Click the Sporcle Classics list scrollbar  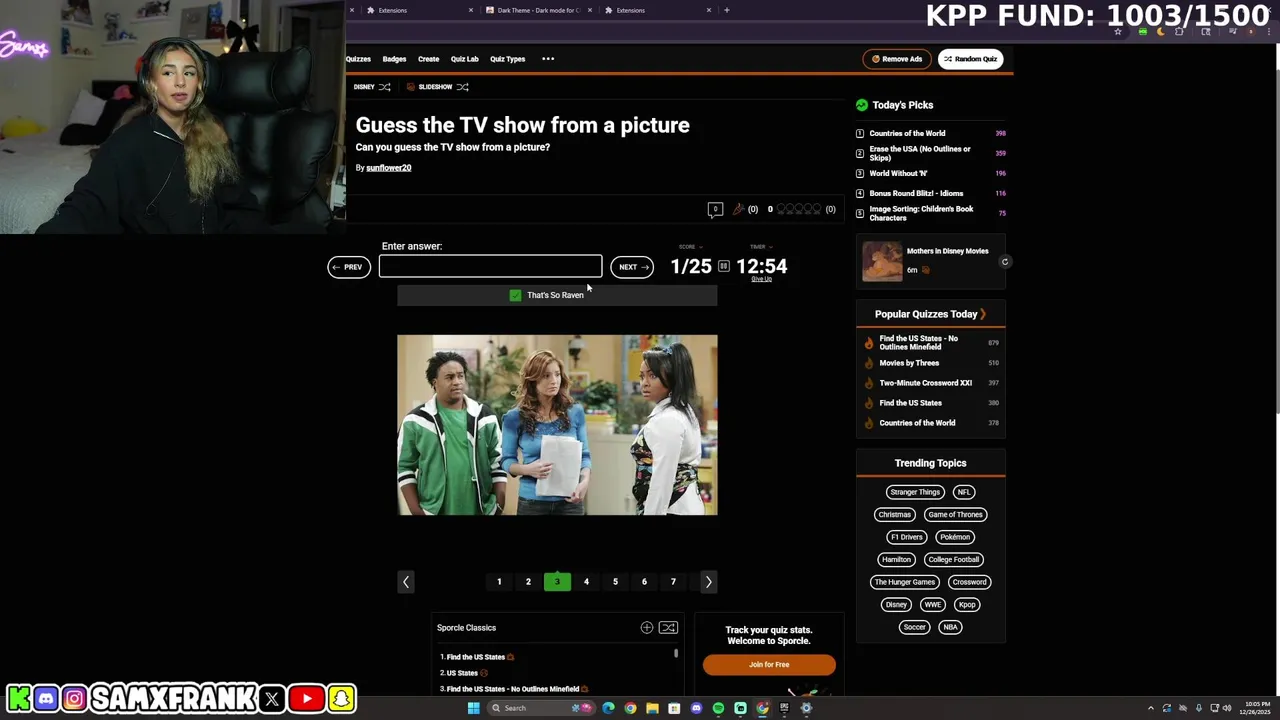tap(676, 653)
